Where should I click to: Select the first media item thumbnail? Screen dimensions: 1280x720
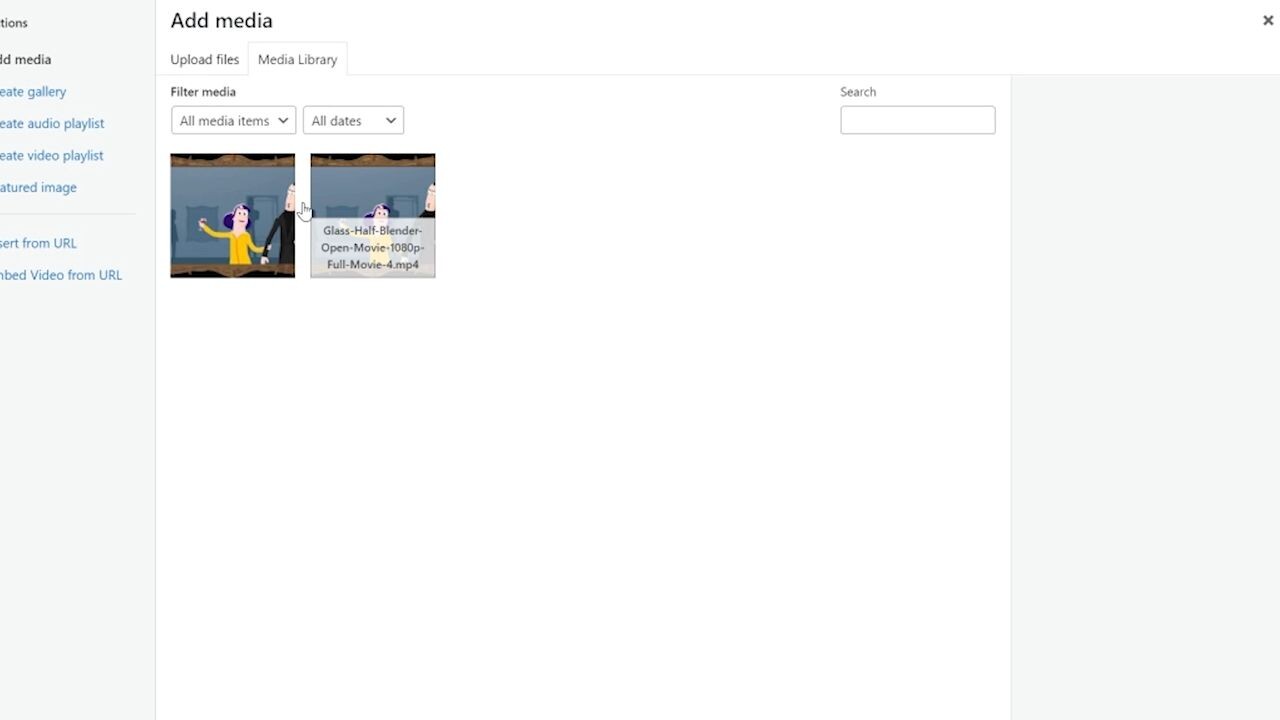point(232,215)
